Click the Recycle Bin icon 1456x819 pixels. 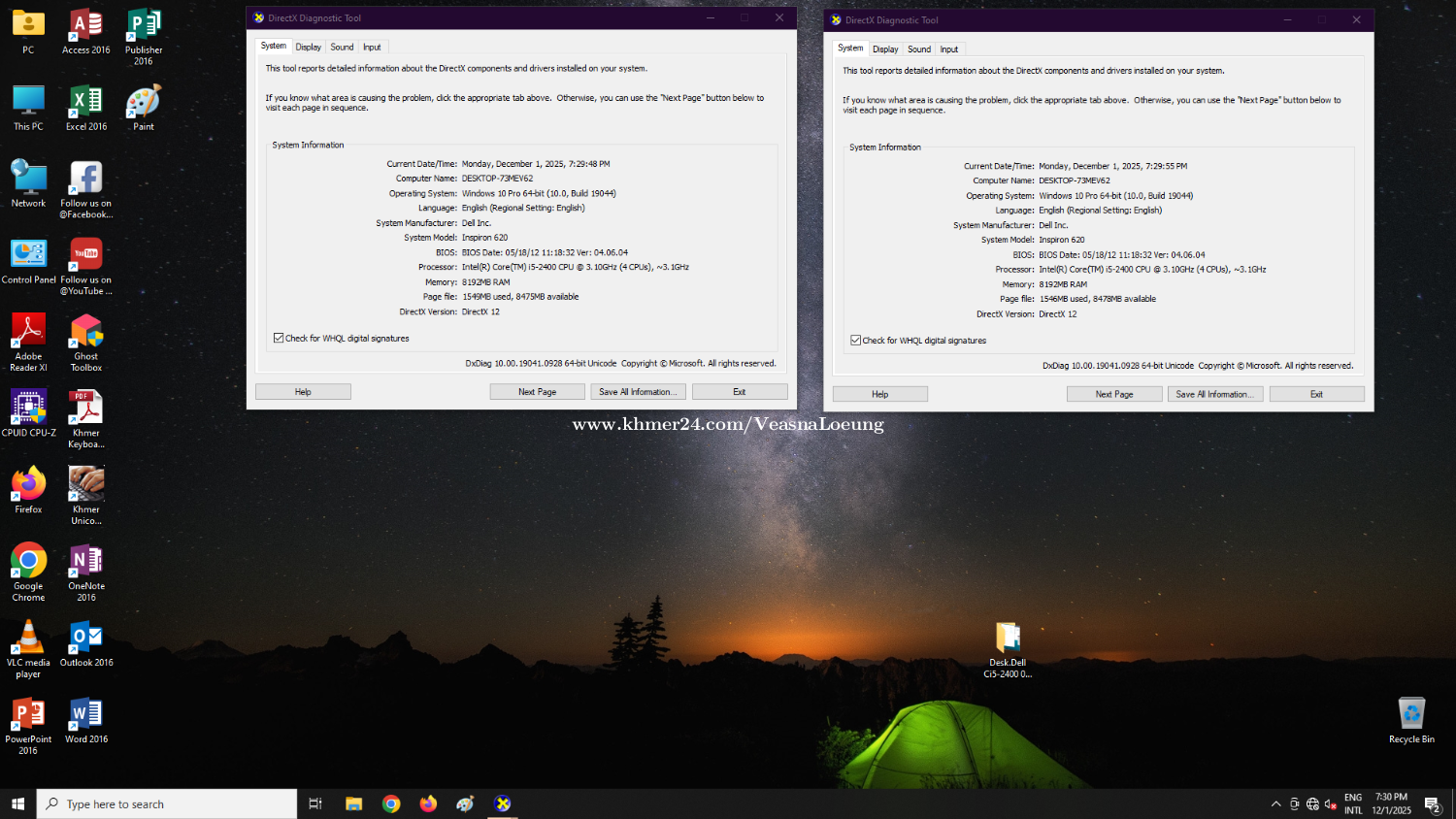[1410, 715]
